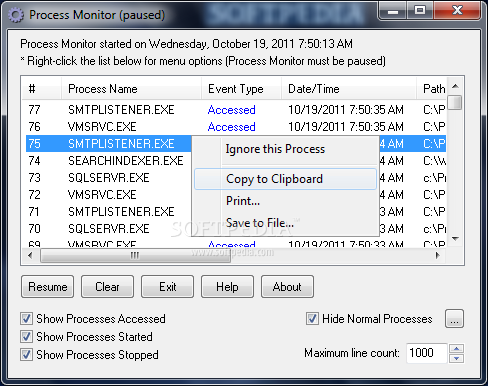This screenshot has height=386, width=488.
Task: Click the 10/19/2011 7:50:35 AM cell in row 77
Action: [346, 110]
